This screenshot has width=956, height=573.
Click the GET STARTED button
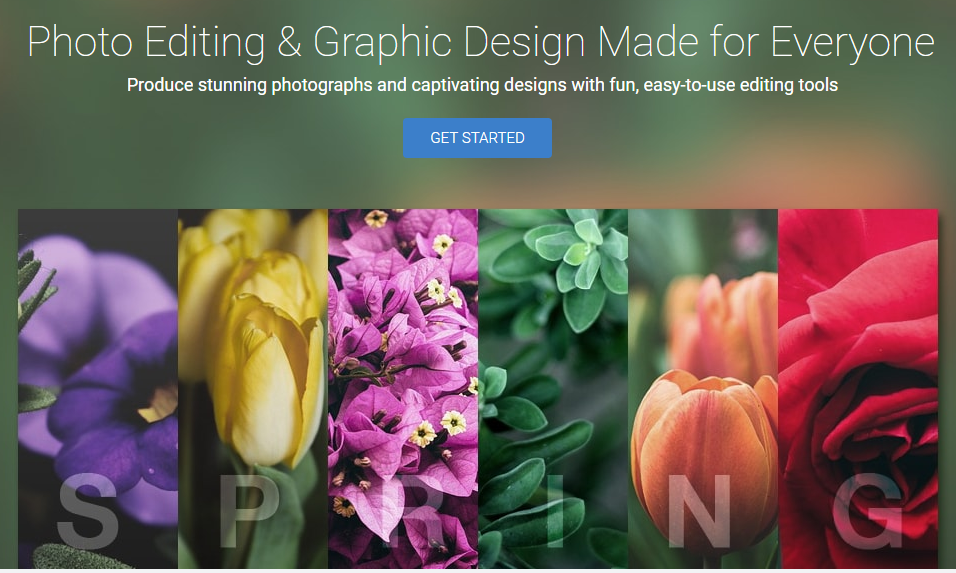(x=477, y=138)
